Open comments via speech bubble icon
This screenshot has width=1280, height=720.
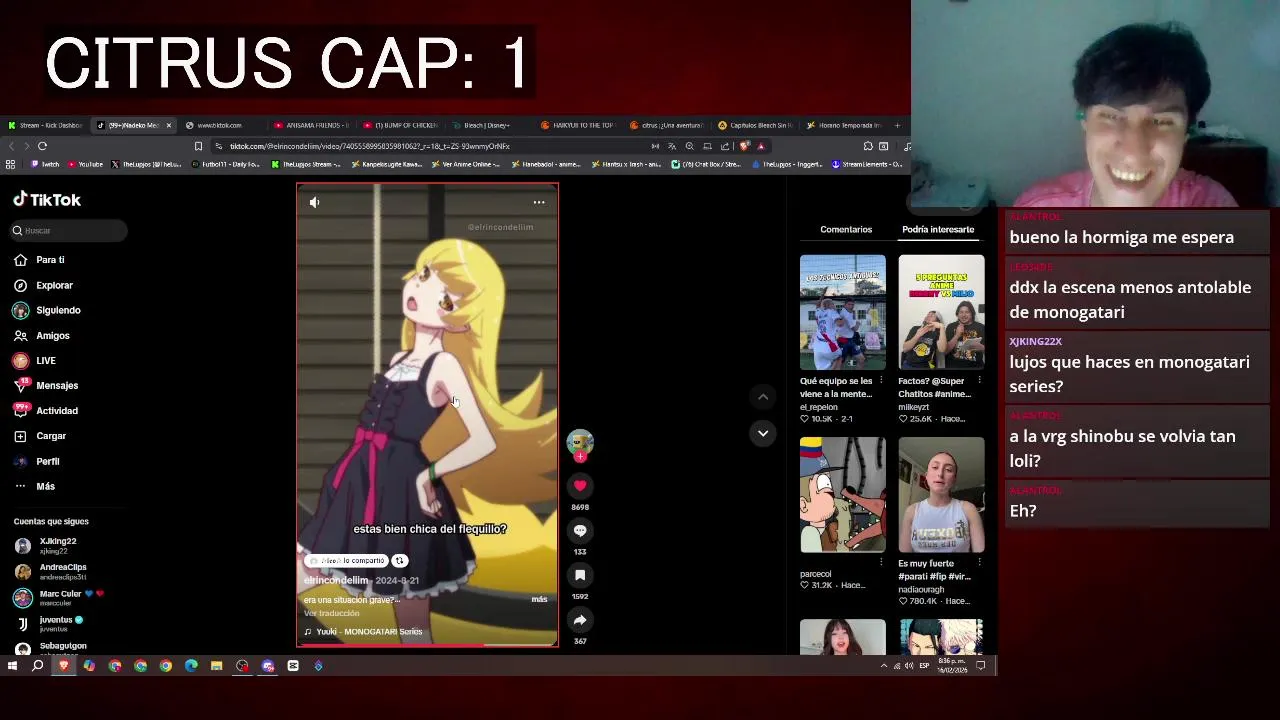click(x=580, y=531)
